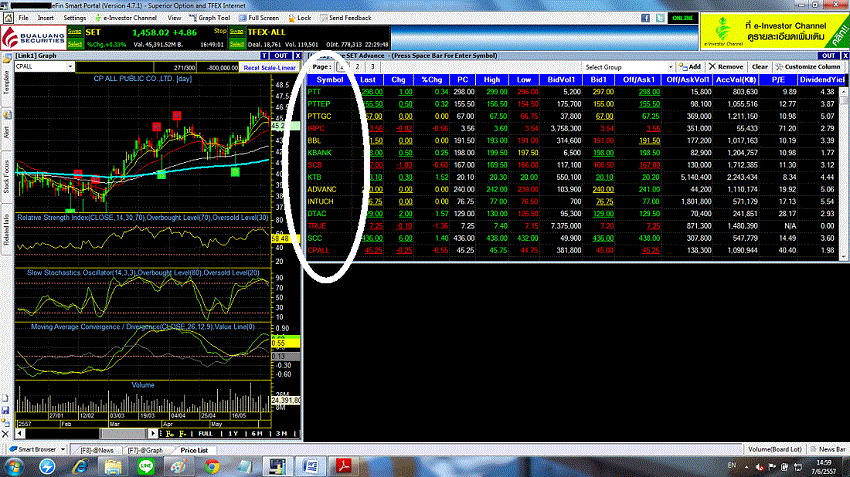850x477 pixels.
Task: Click the chart scroll left arrow
Action: pyautogui.click(x=20, y=434)
